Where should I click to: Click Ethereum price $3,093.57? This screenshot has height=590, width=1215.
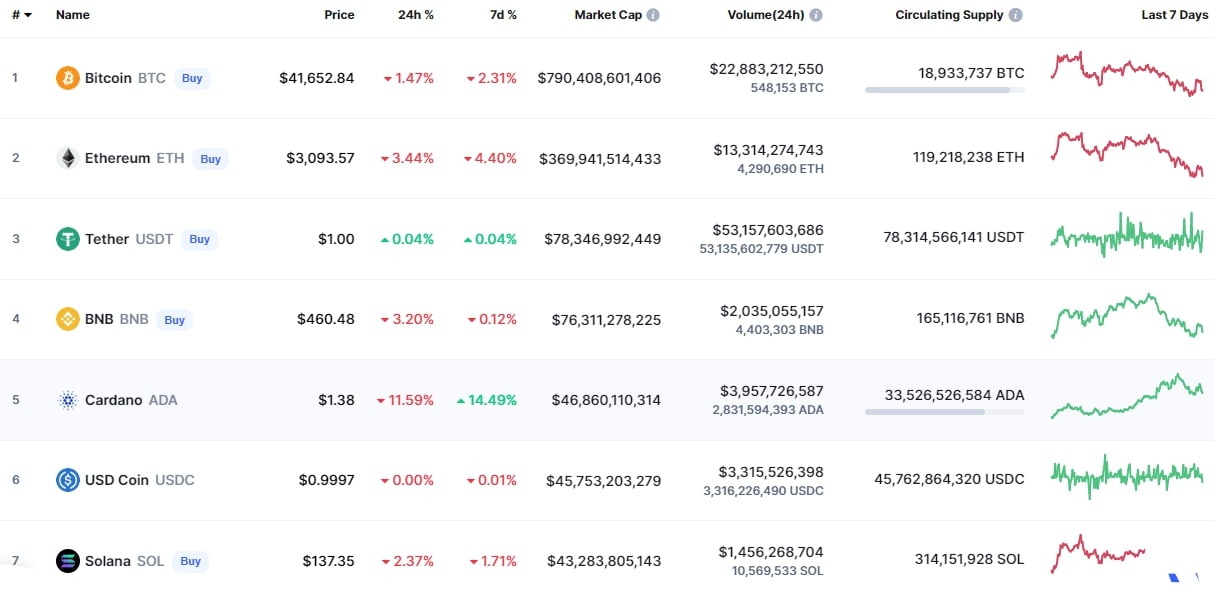pos(320,158)
